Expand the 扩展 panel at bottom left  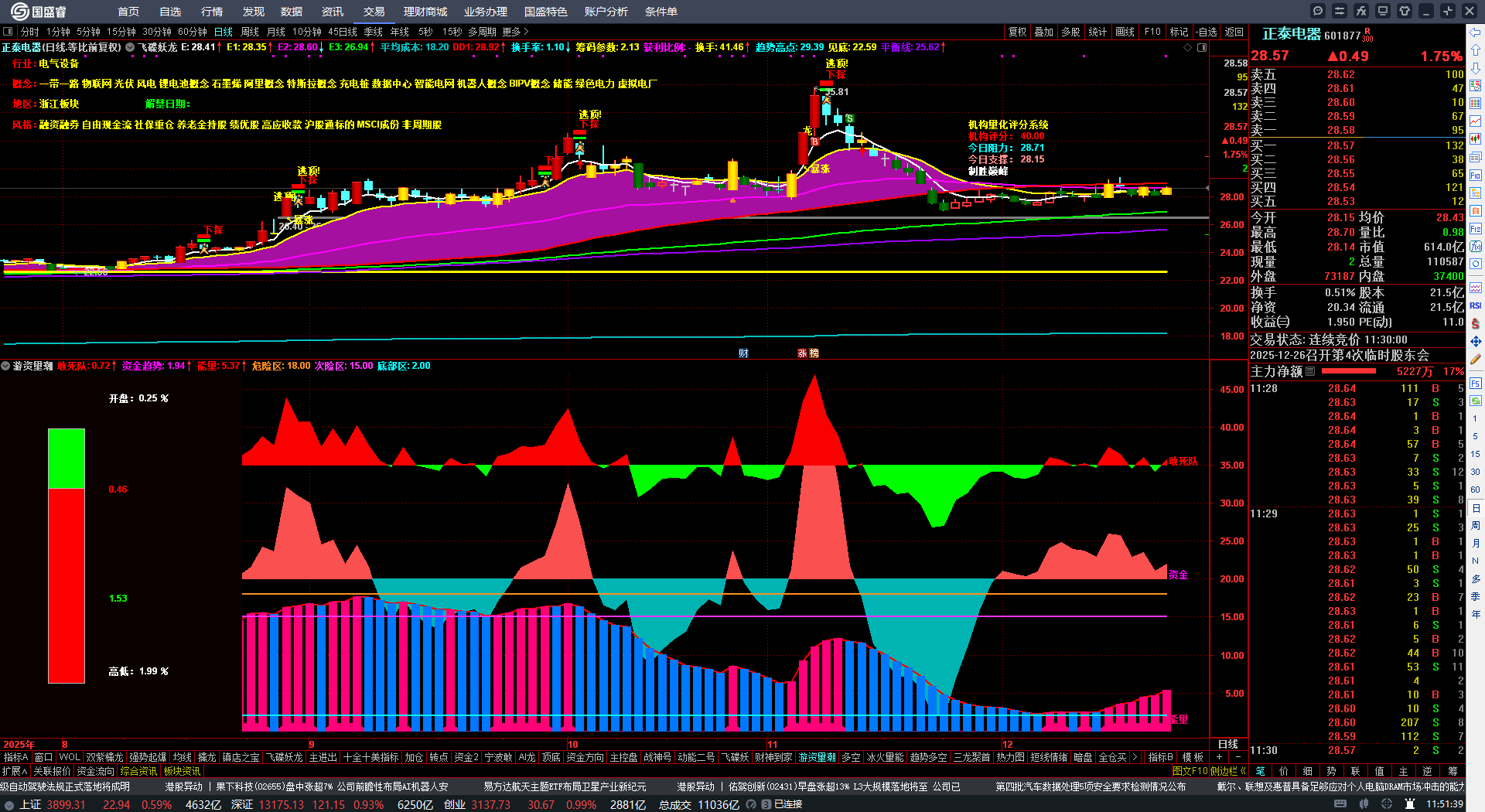pyautogui.click(x=15, y=771)
